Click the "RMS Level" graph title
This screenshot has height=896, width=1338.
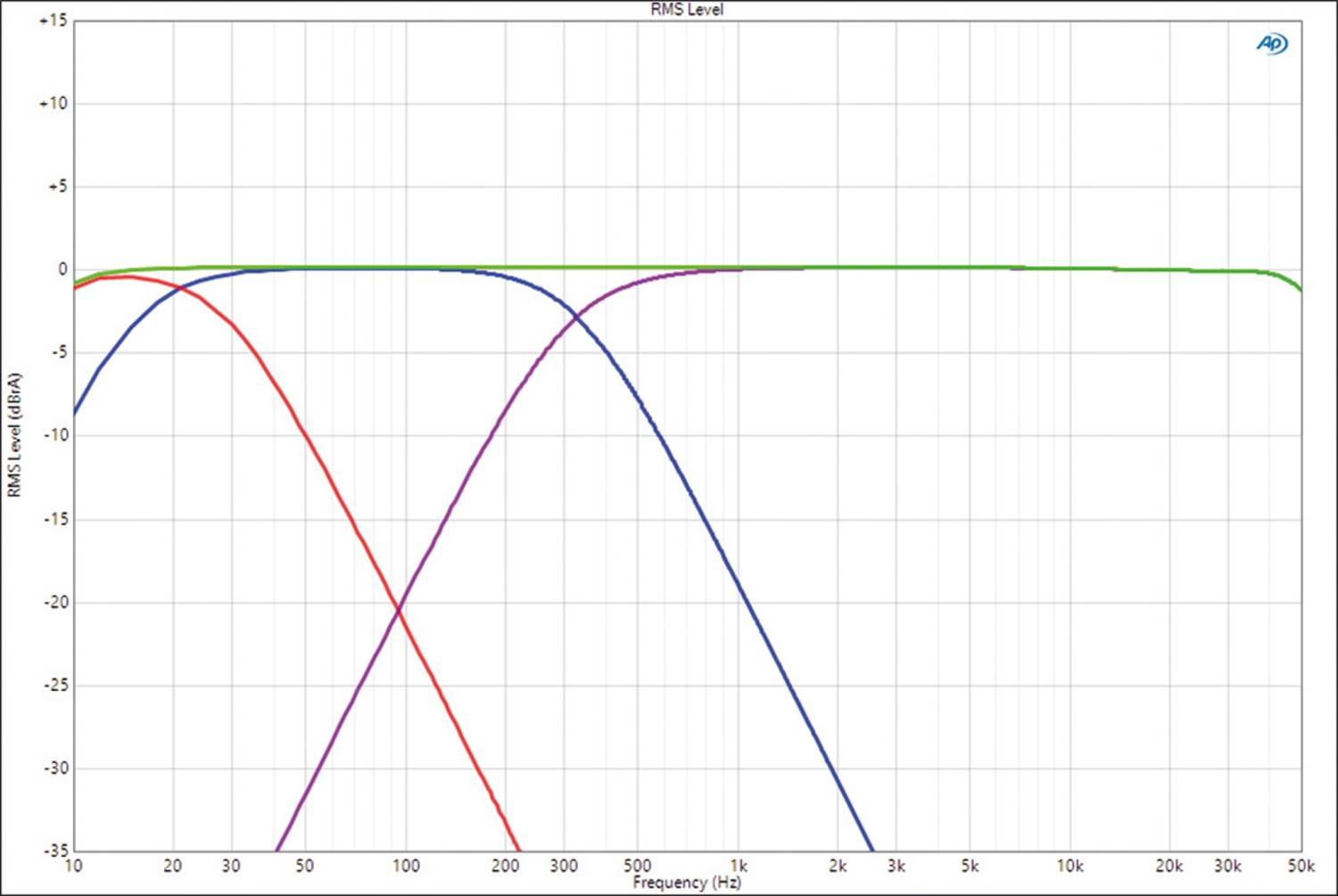pos(687,10)
